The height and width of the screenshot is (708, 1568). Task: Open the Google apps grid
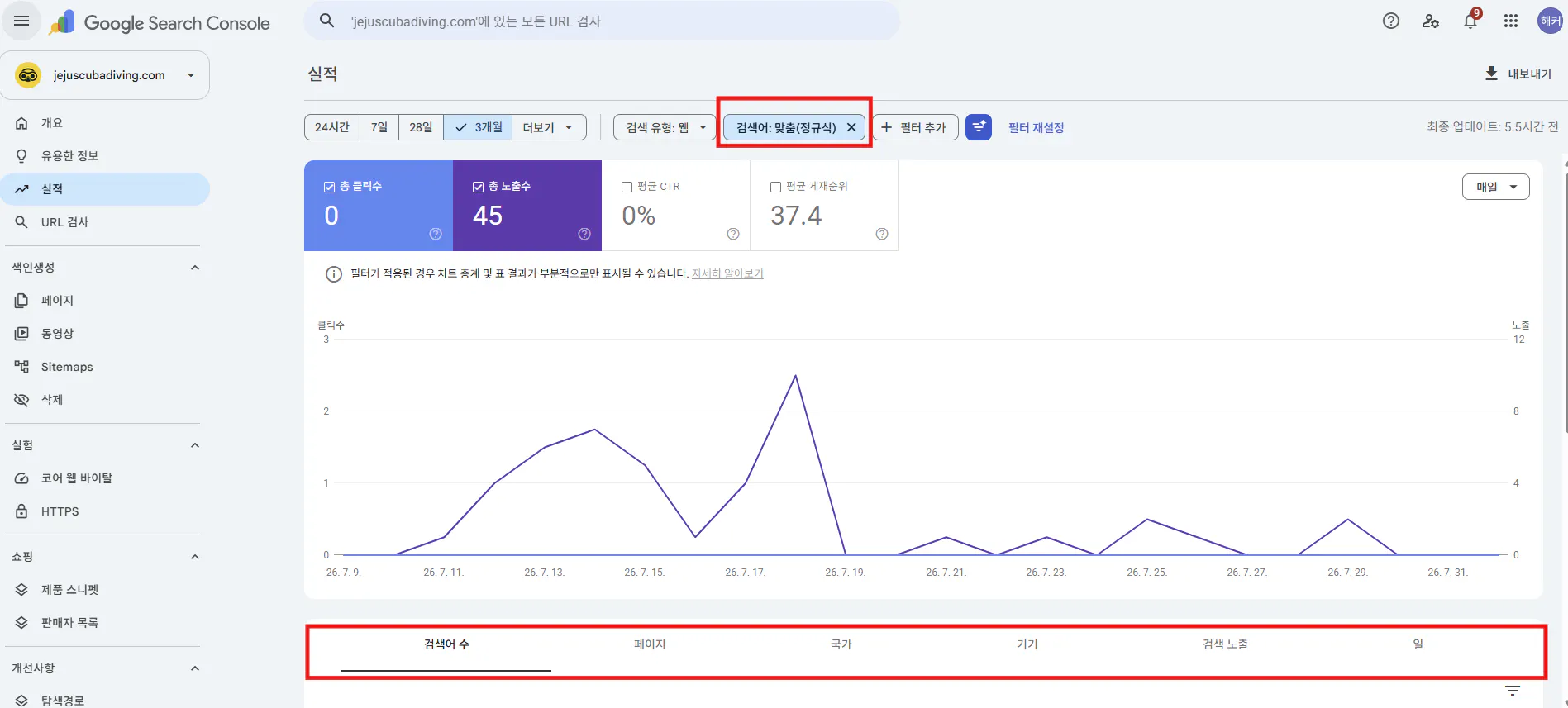1511,21
